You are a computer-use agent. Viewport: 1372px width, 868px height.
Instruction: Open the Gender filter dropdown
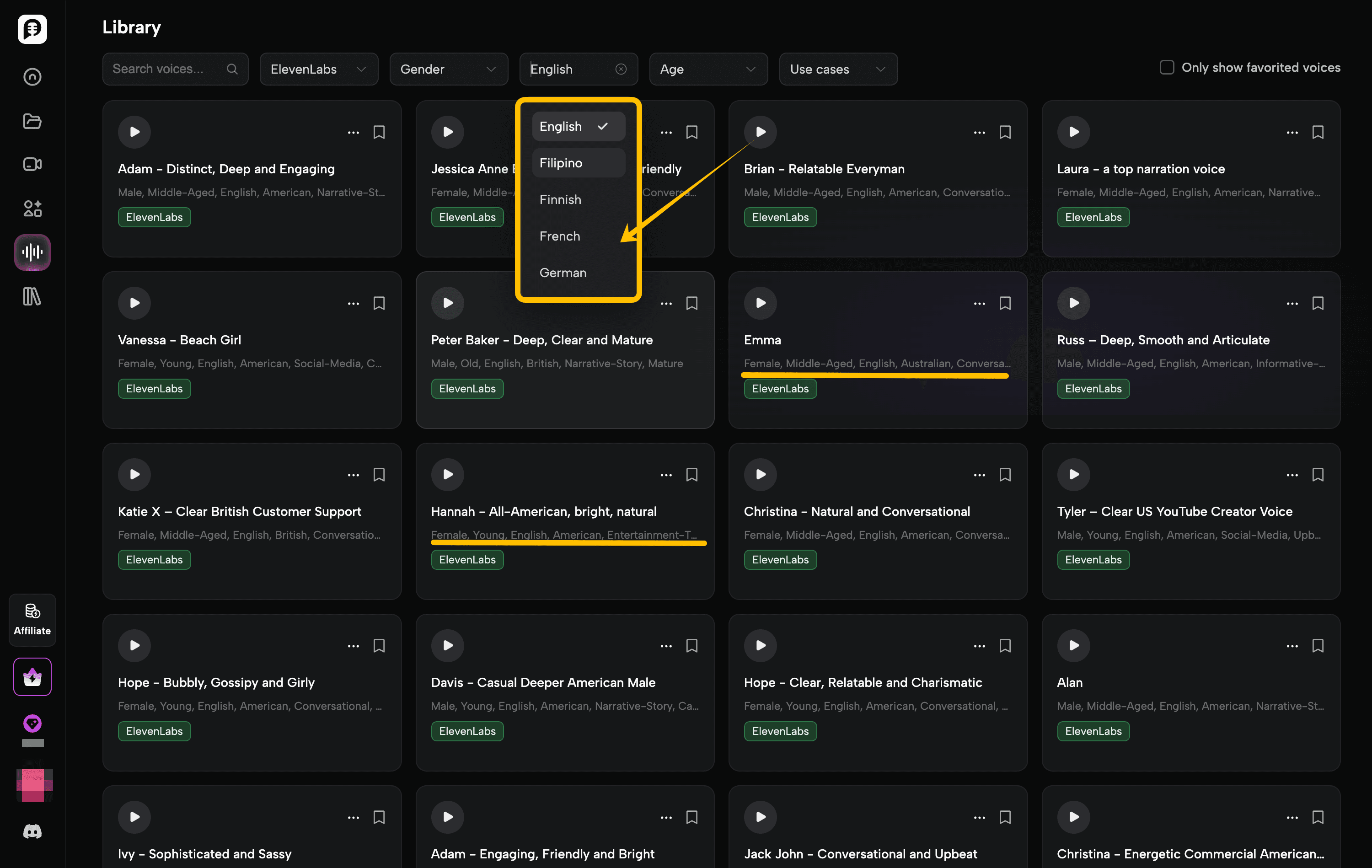449,69
